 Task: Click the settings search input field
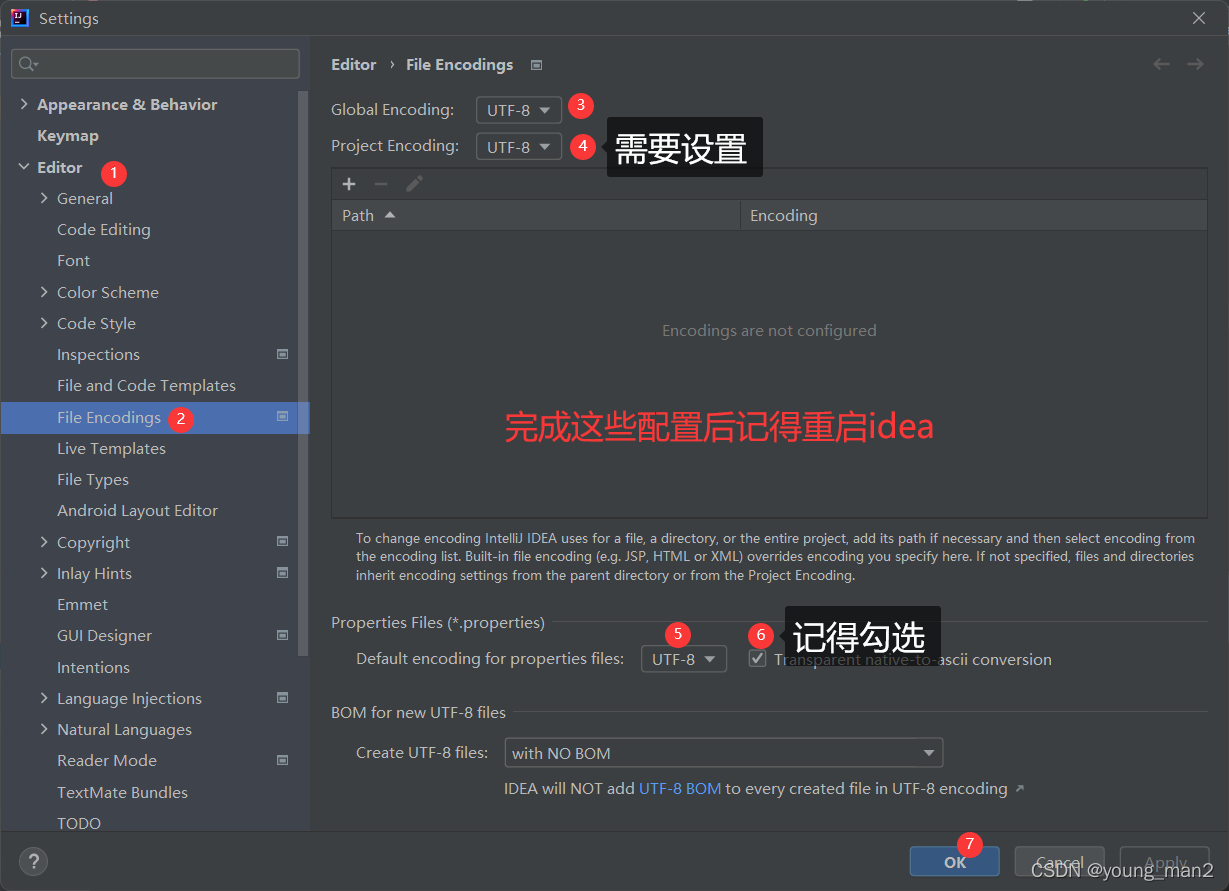(x=155, y=64)
